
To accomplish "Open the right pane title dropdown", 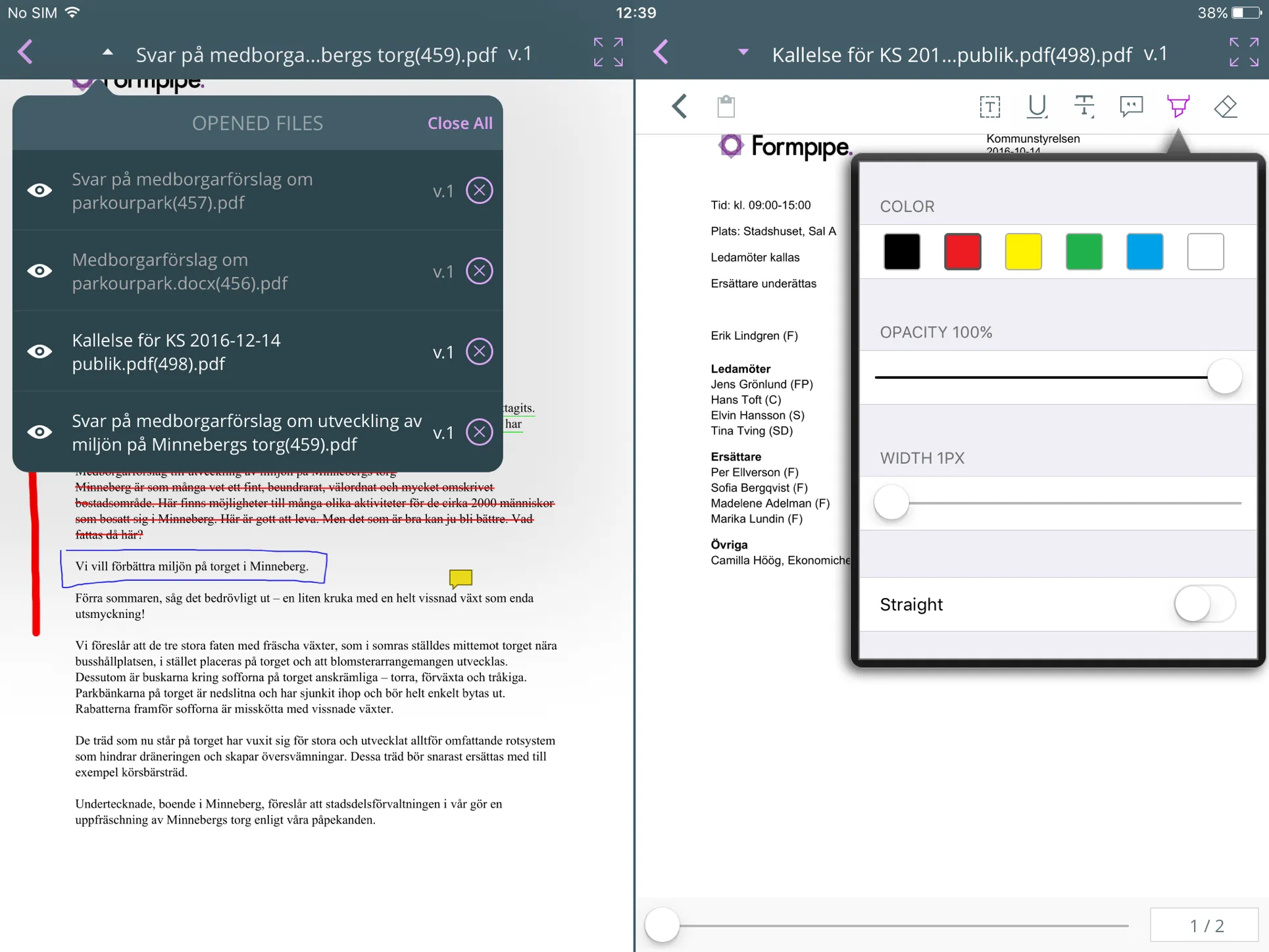I will (743, 53).
